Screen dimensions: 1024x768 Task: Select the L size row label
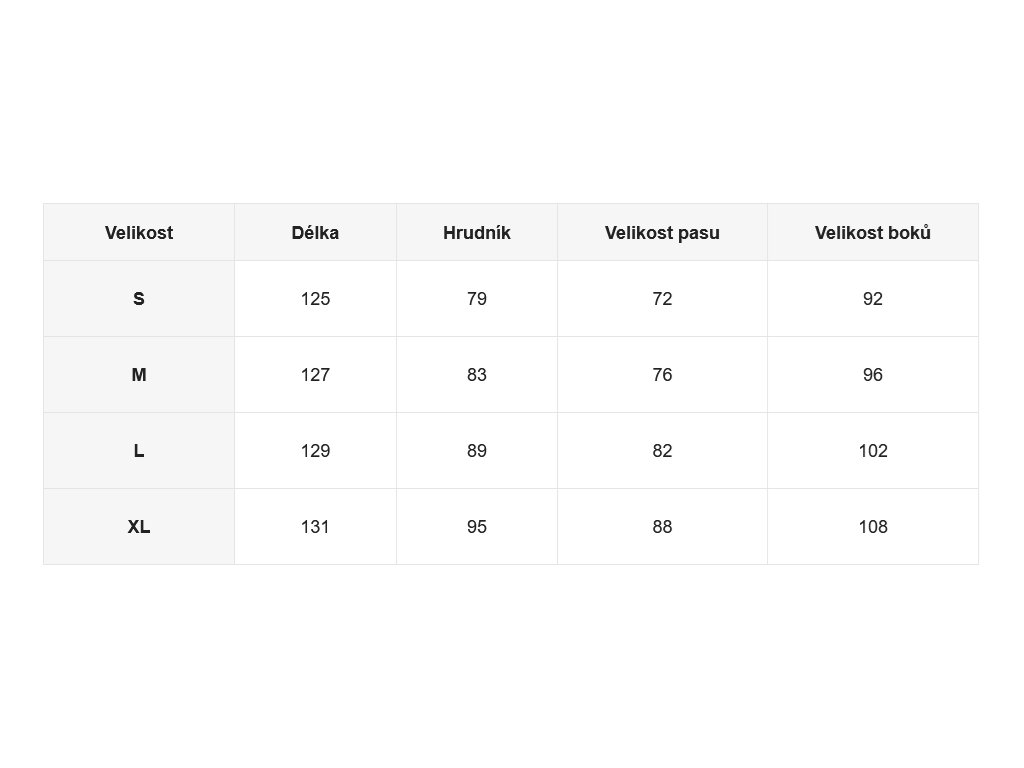(139, 451)
